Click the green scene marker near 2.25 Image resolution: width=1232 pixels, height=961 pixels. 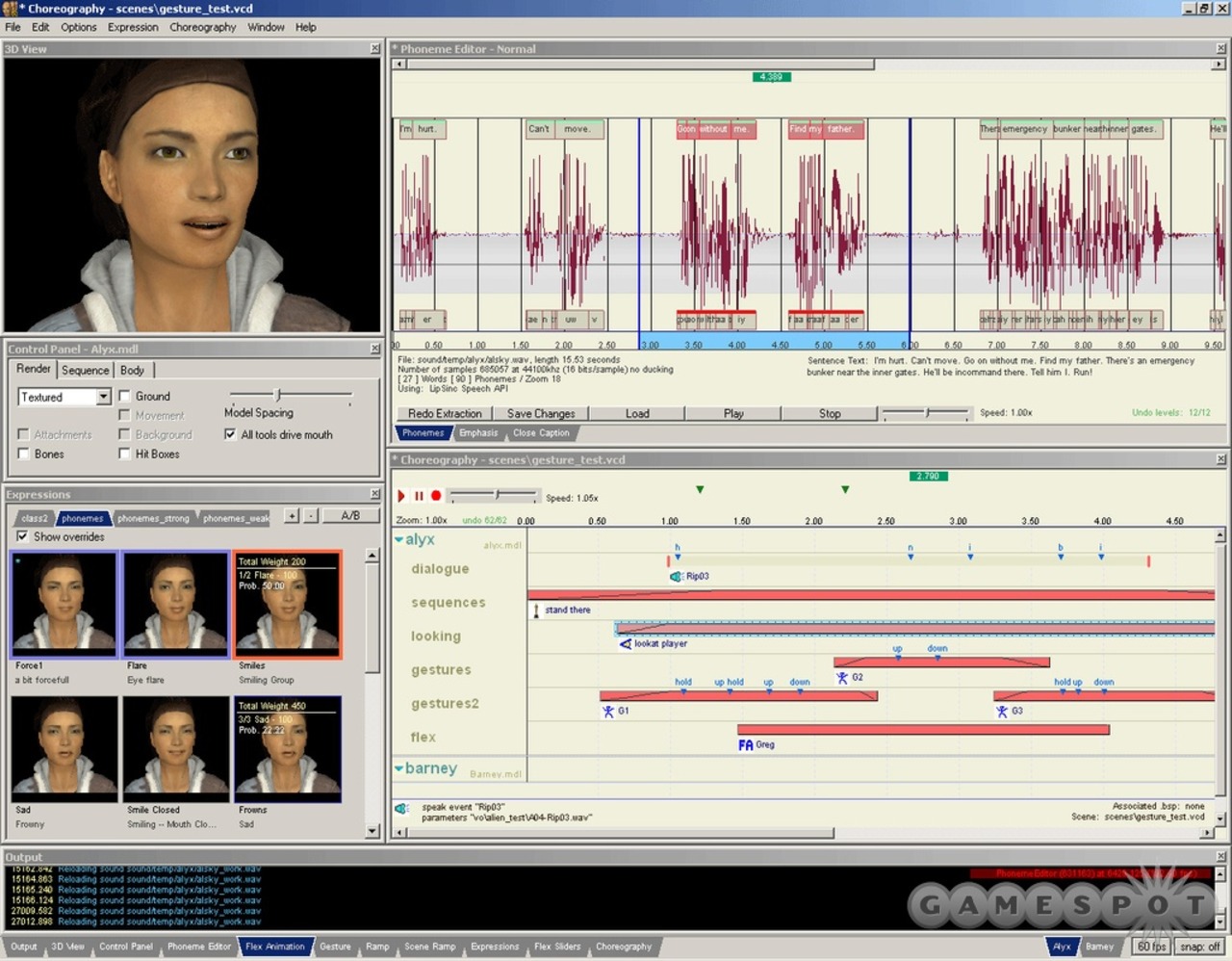point(845,490)
